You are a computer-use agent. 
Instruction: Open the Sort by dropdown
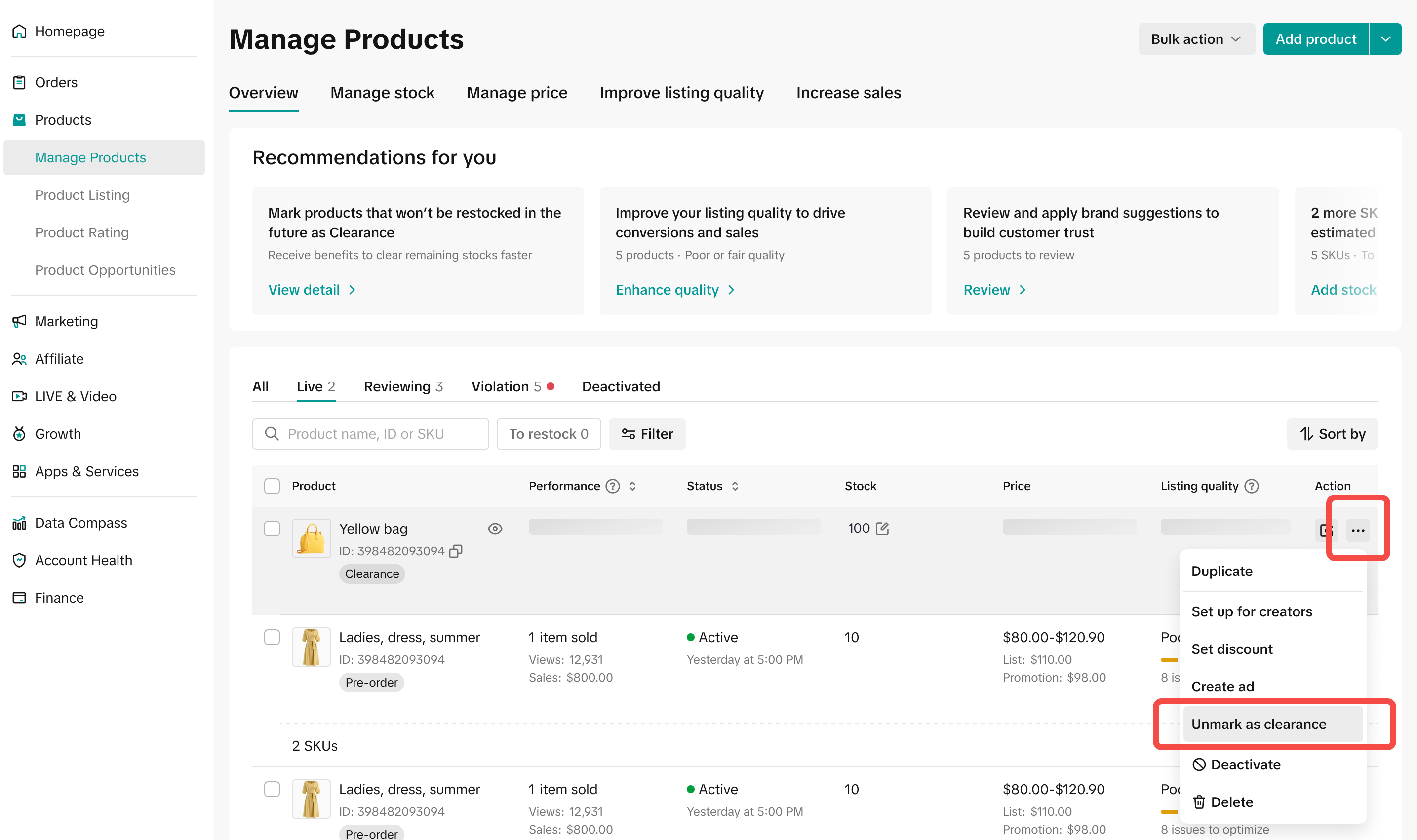pyautogui.click(x=1332, y=434)
